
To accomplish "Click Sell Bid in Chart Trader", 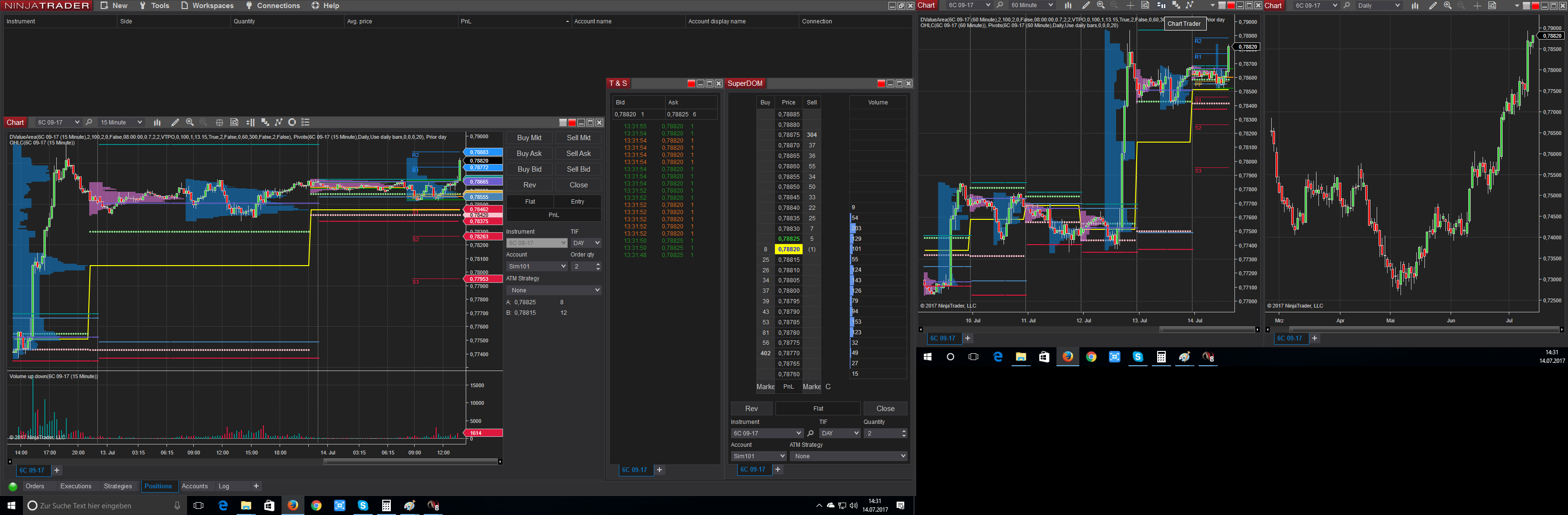I will (578, 170).
